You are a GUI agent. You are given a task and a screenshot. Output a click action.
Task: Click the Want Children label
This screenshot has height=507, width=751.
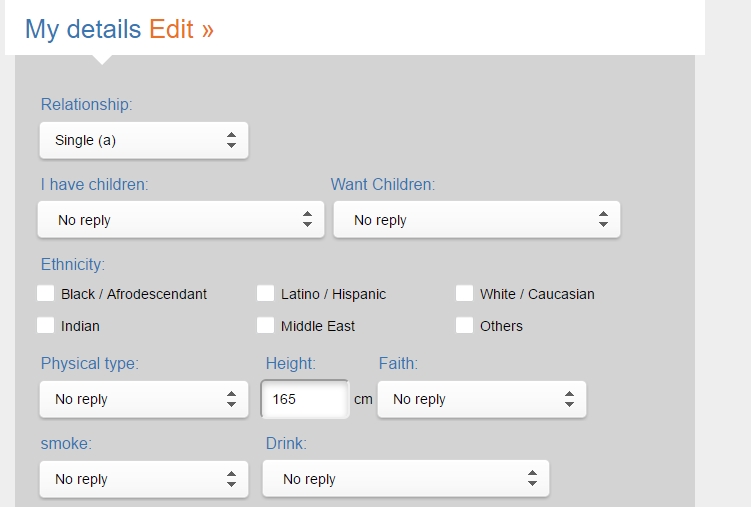click(x=382, y=184)
